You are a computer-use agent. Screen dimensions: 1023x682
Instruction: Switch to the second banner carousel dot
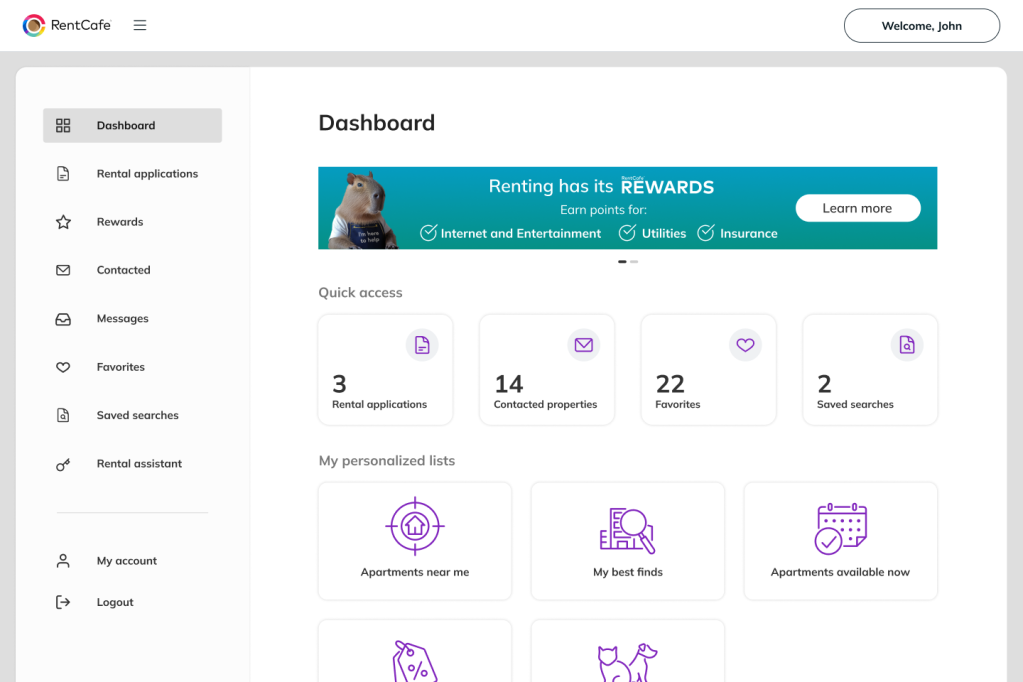click(x=634, y=262)
